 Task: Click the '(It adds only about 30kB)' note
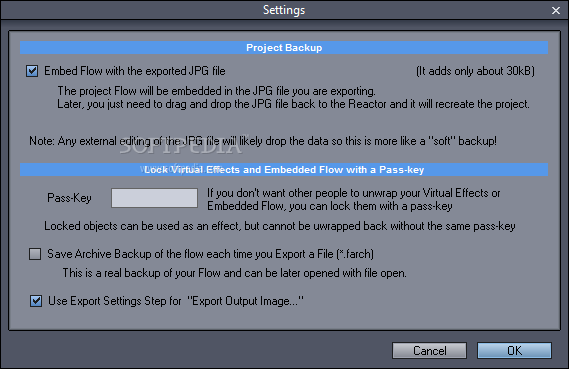coord(475,71)
